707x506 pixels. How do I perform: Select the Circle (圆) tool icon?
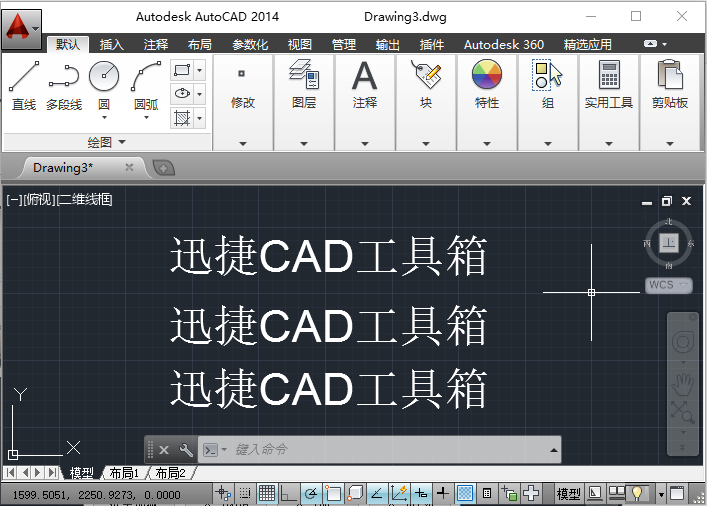click(x=104, y=76)
